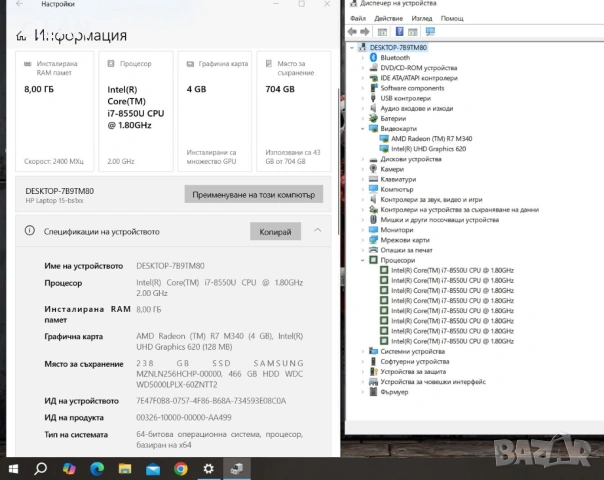The height and width of the screenshot is (480, 604).
Task: Switch to Settings gear on the taskbar
Action: coord(208,469)
